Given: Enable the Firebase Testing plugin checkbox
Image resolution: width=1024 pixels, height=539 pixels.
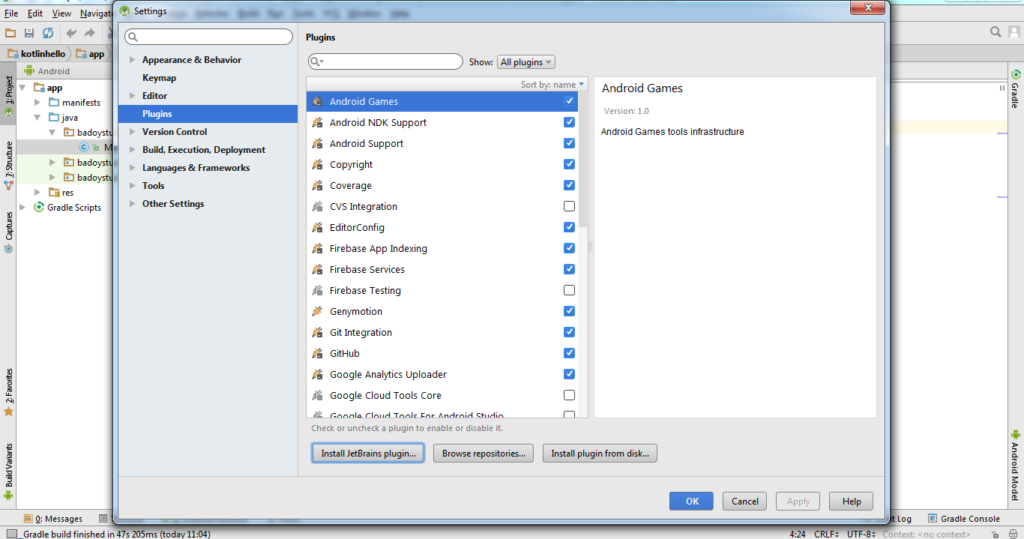Looking at the screenshot, I should click(x=569, y=291).
